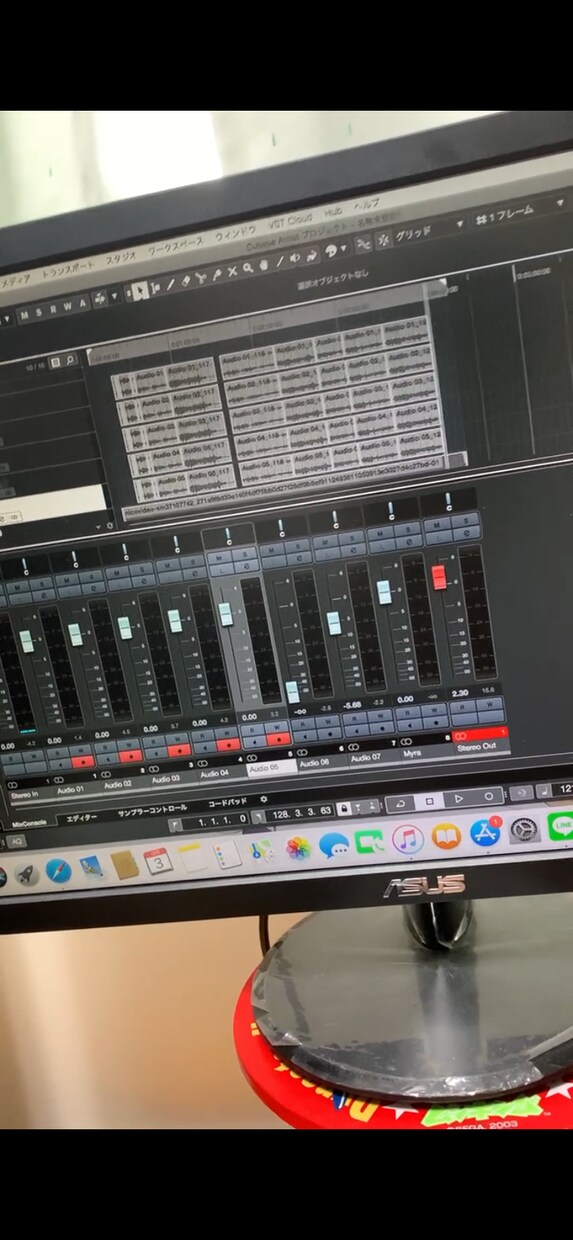Open iBooks from the Dock
The width and height of the screenshot is (573, 1240).
(x=446, y=835)
